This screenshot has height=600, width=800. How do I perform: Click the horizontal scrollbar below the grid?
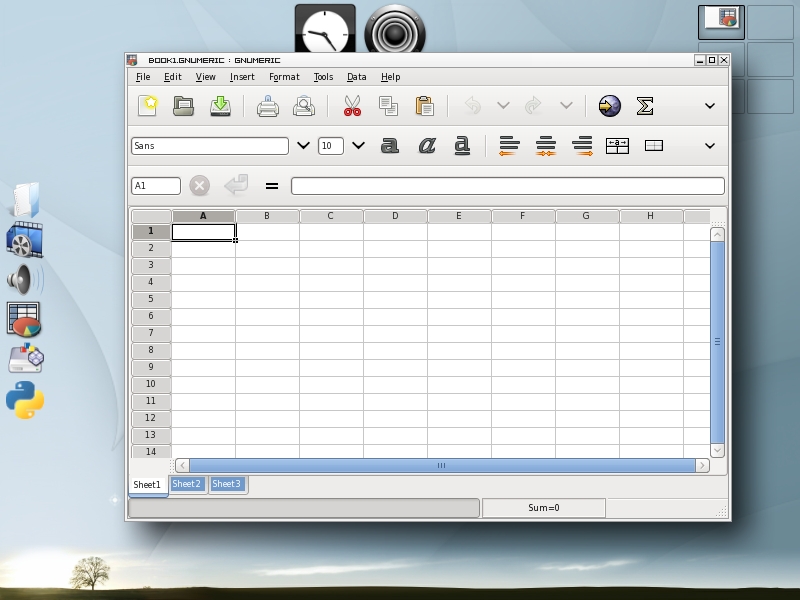click(x=441, y=465)
